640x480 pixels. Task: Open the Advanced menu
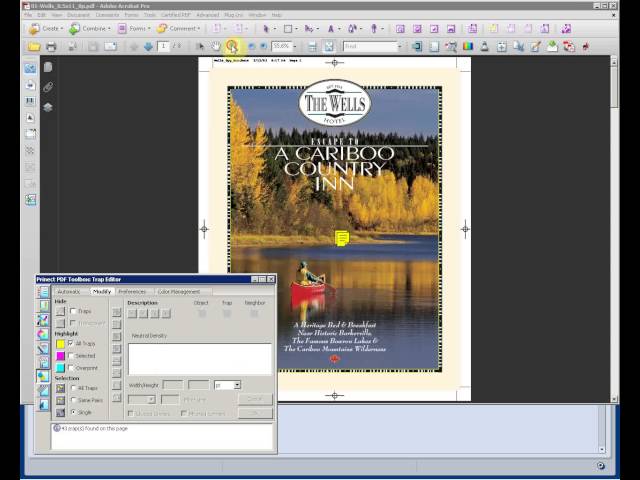click(208, 15)
